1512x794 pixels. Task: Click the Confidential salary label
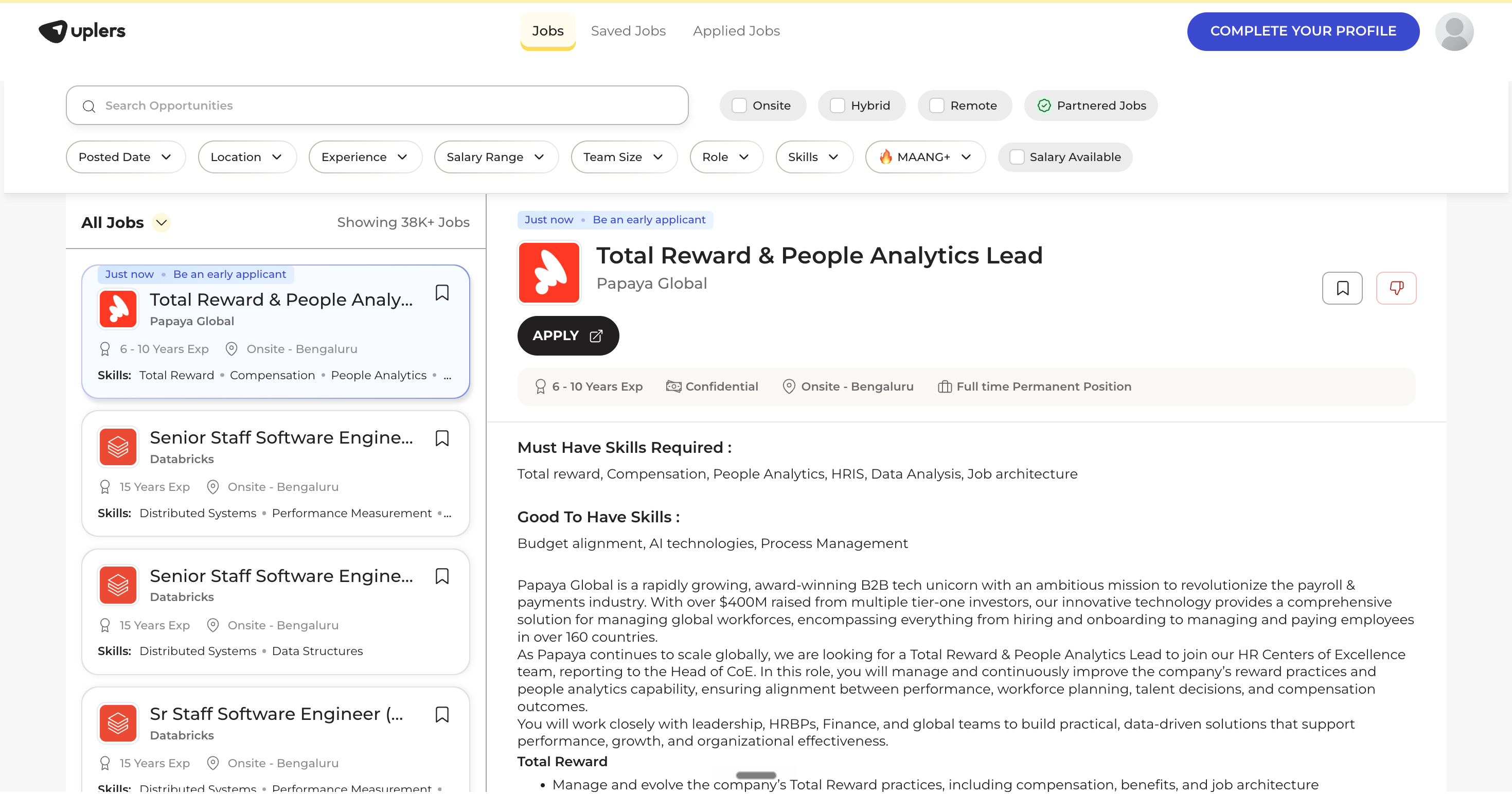(721, 386)
